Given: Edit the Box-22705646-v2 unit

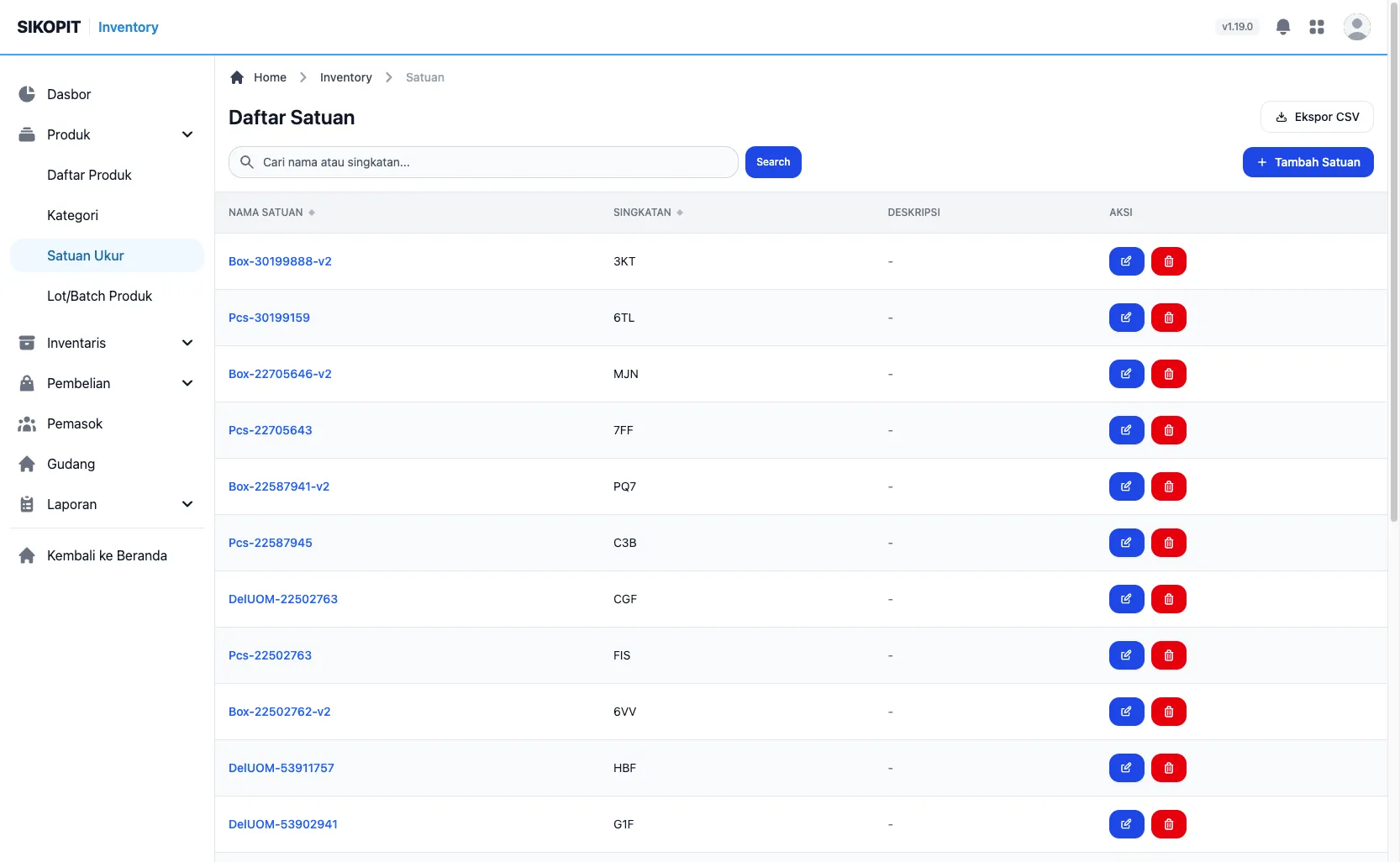Looking at the screenshot, I should point(1127,374).
